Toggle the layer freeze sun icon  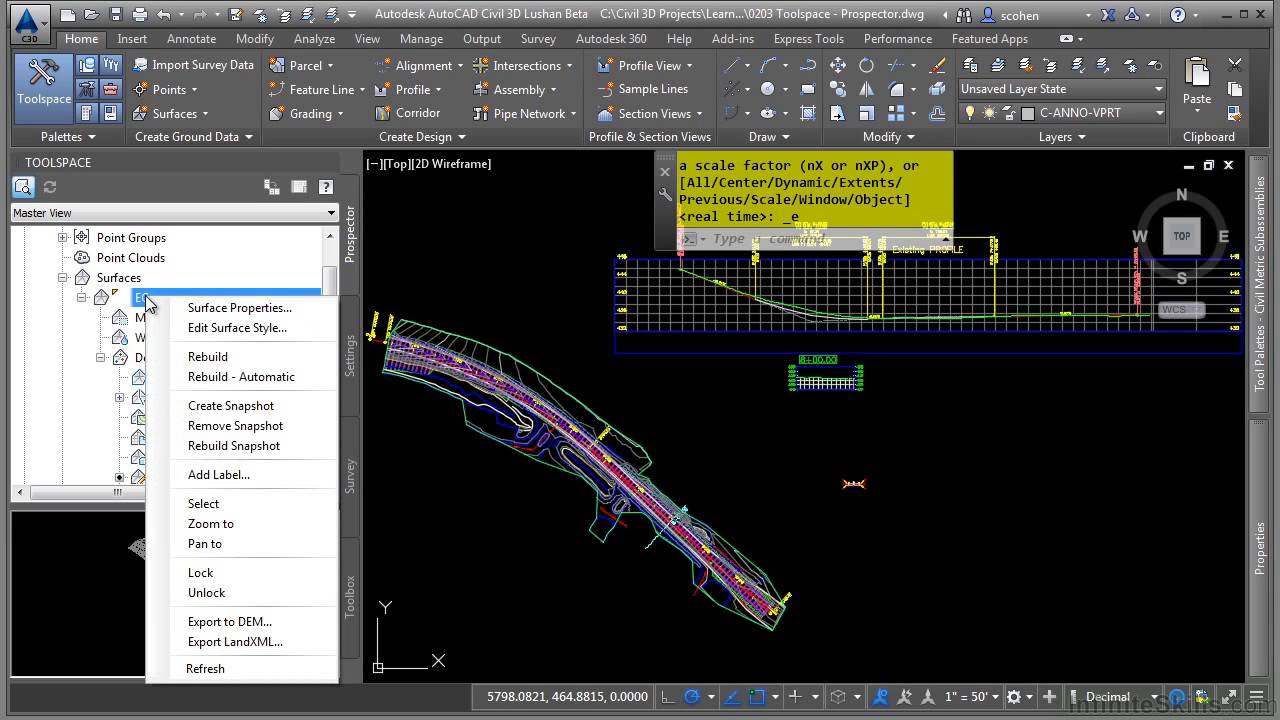(x=989, y=113)
